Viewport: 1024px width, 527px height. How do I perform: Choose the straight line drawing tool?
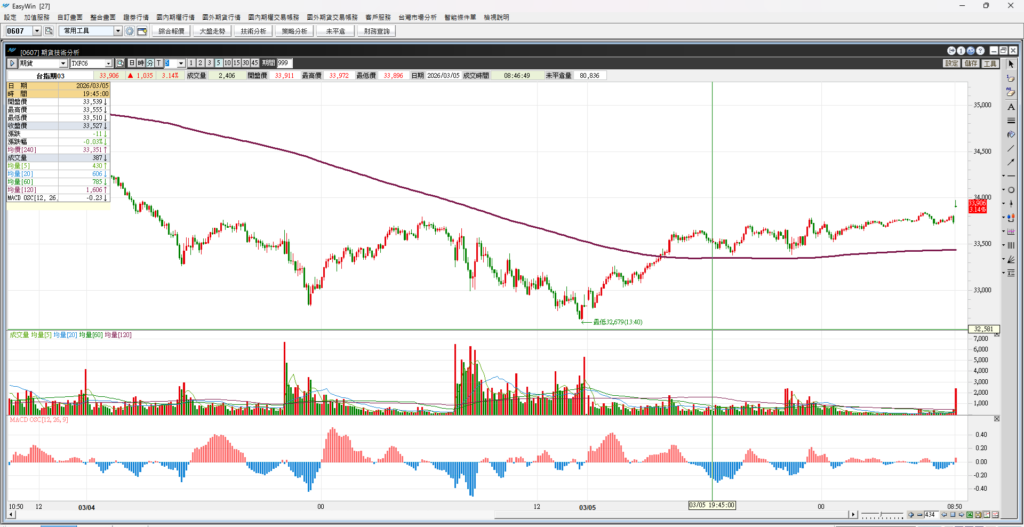[x=1011, y=148]
